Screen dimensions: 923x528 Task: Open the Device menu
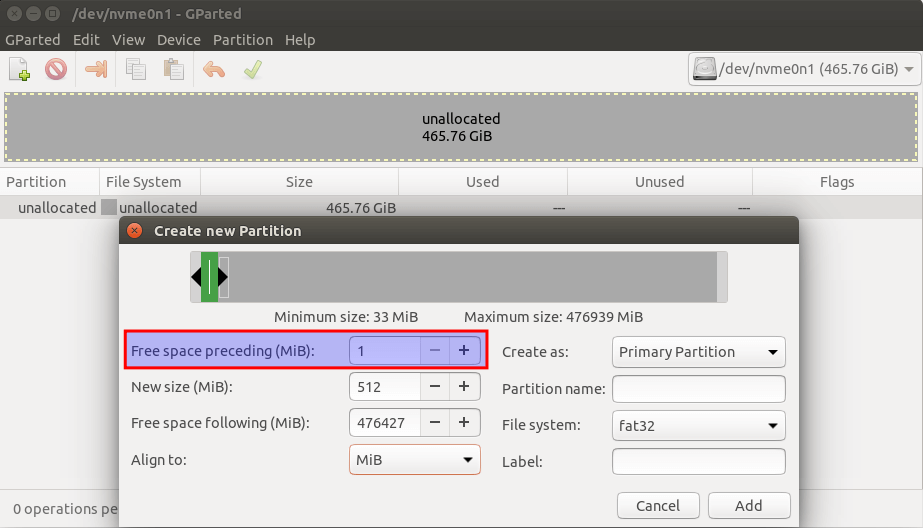tap(179, 40)
